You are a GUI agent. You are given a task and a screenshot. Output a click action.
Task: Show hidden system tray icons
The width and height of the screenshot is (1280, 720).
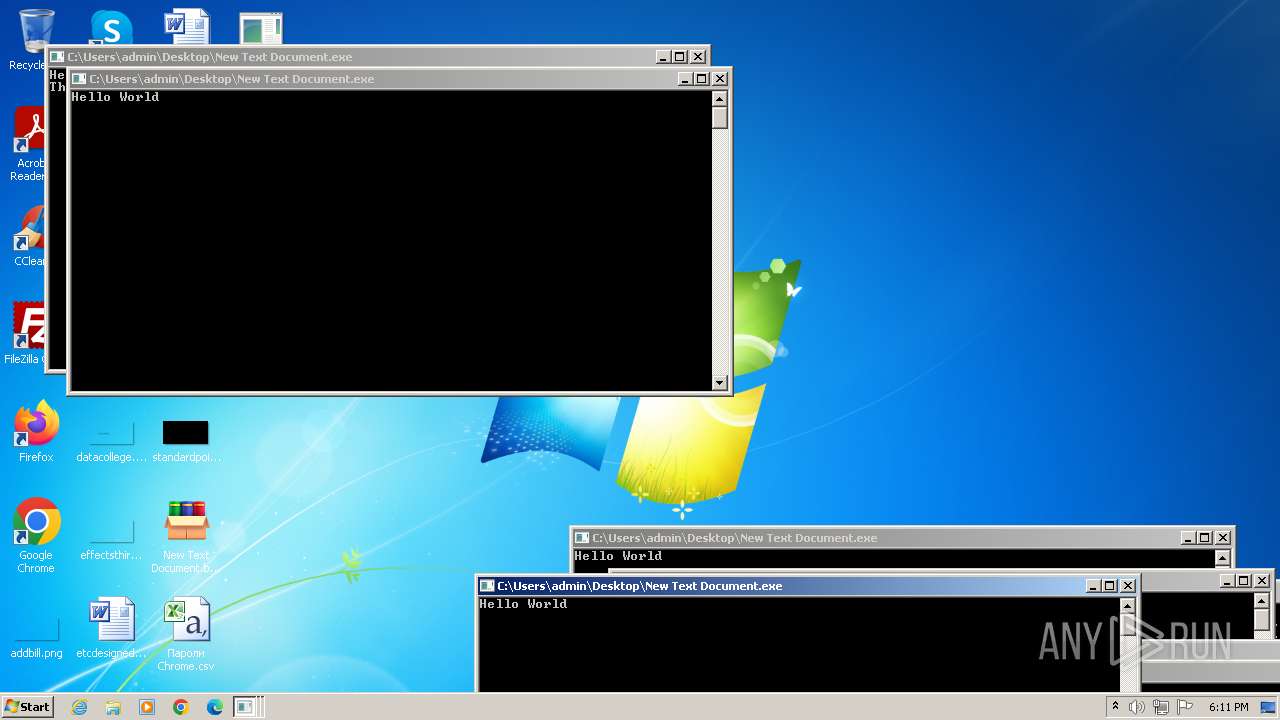tap(1115, 706)
